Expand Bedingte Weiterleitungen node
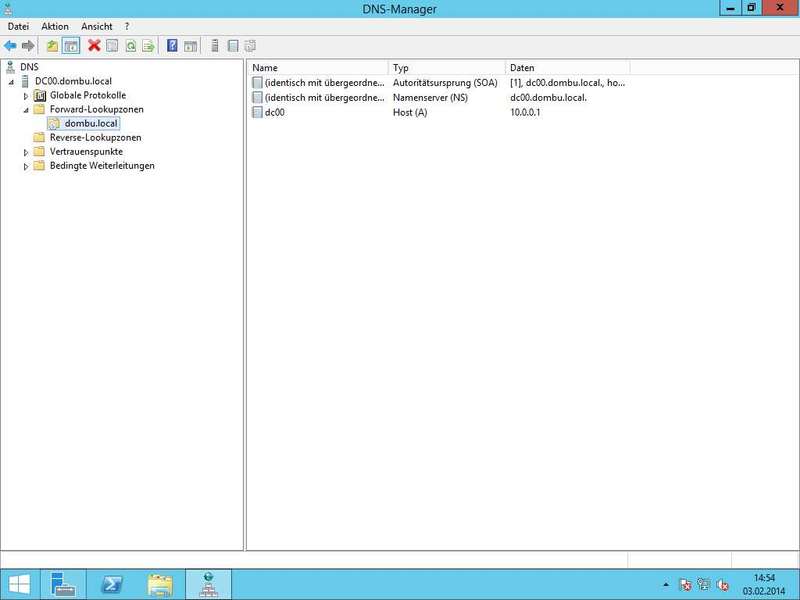This screenshot has width=800, height=600. [26, 166]
